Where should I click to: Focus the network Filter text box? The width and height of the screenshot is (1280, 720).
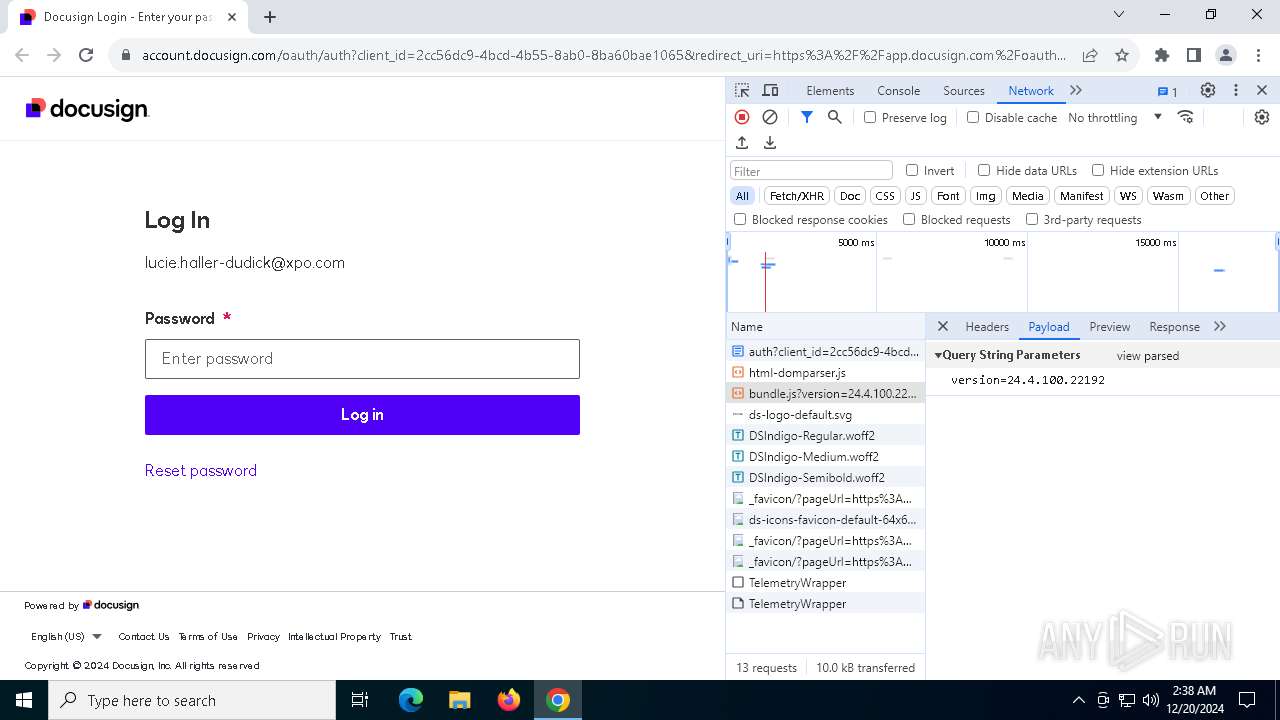point(811,171)
